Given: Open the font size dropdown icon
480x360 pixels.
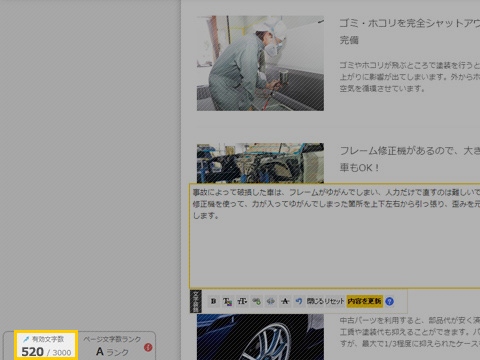Looking at the screenshot, I should pyautogui.click(x=242, y=301).
